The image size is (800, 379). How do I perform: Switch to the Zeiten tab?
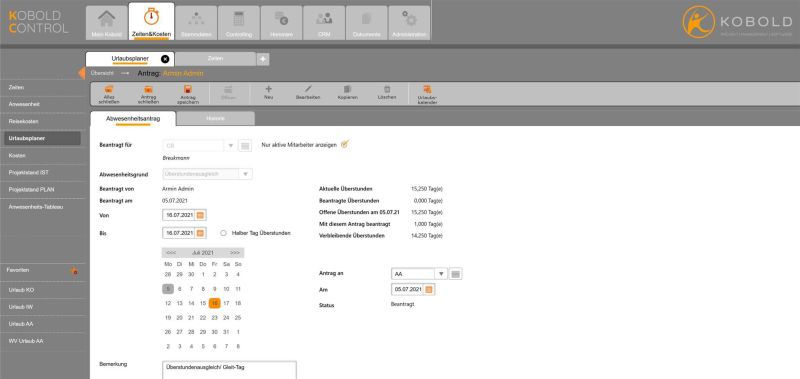click(x=215, y=59)
